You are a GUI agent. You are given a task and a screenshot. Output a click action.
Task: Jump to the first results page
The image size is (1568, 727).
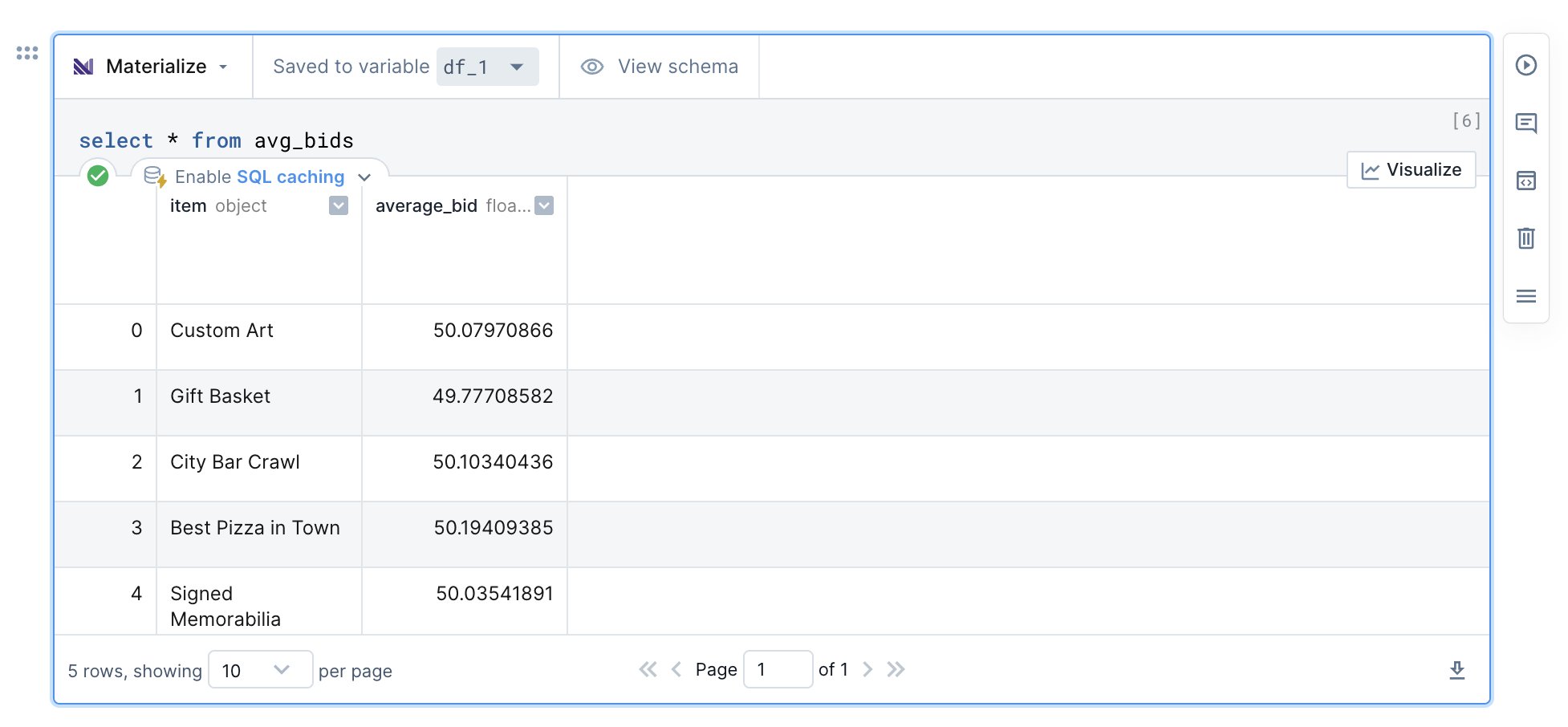pyautogui.click(x=648, y=669)
